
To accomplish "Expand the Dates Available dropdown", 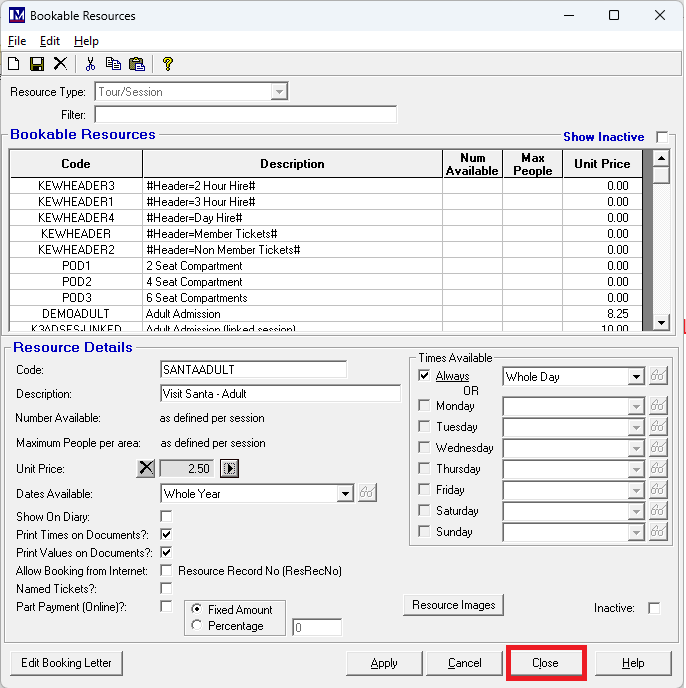I will click(x=345, y=493).
